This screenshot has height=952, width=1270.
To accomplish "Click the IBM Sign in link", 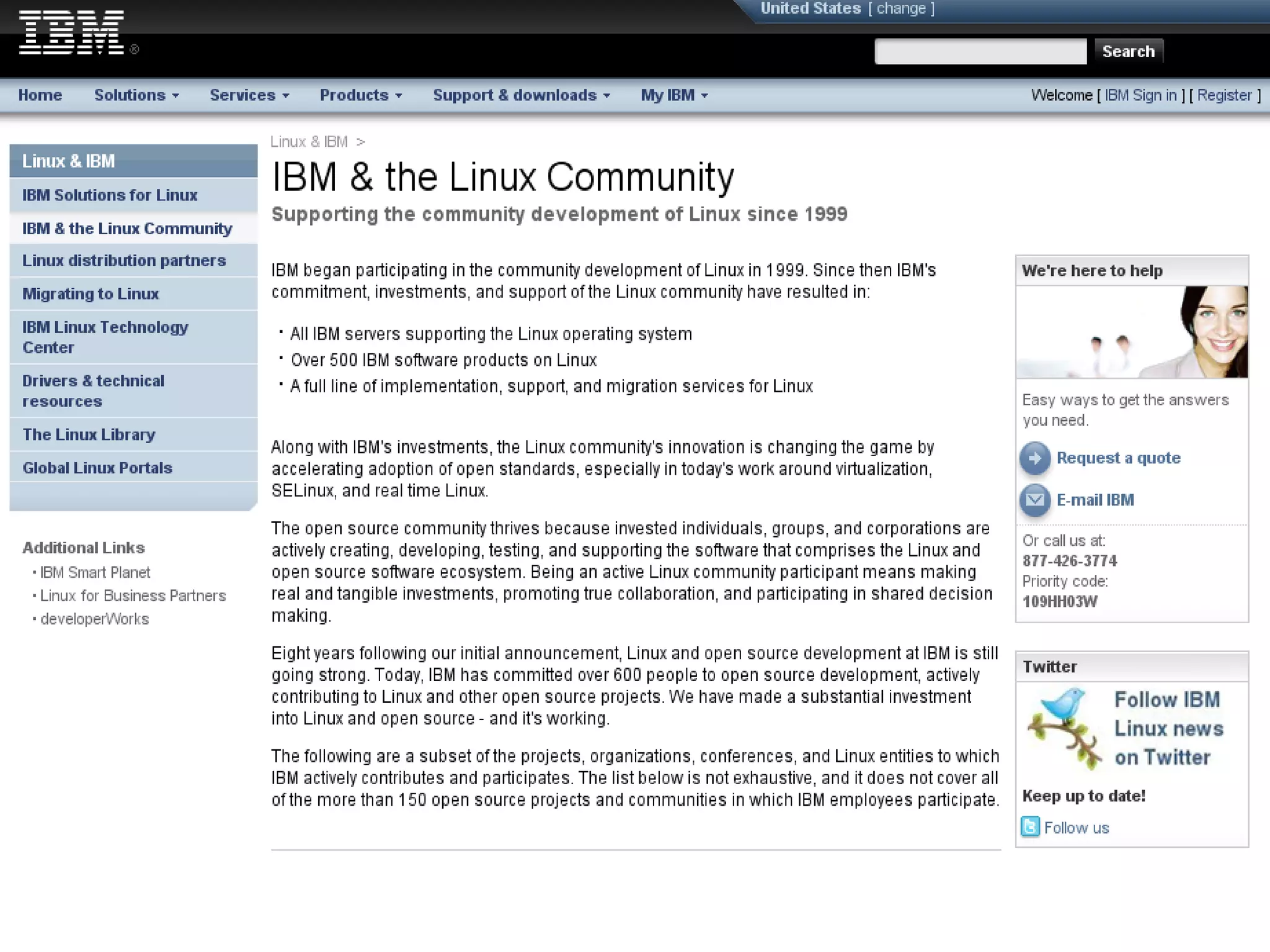I will pos(1140,95).
